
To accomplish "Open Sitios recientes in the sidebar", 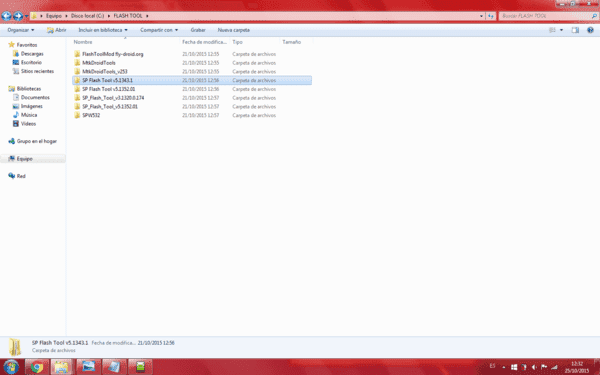I will tap(37, 71).
